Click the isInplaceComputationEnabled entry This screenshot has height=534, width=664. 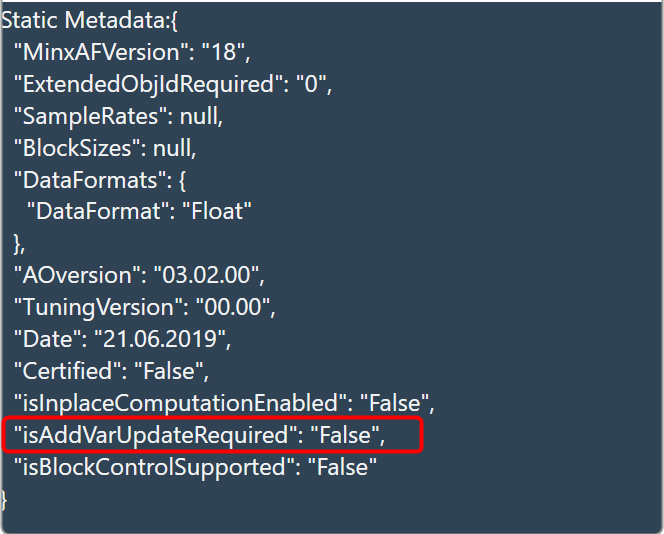click(x=224, y=403)
